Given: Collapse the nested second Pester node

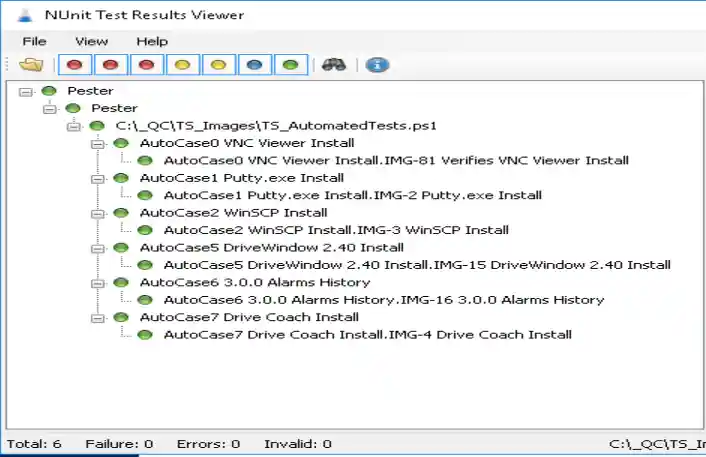Looking at the screenshot, I should click(50, 109).
